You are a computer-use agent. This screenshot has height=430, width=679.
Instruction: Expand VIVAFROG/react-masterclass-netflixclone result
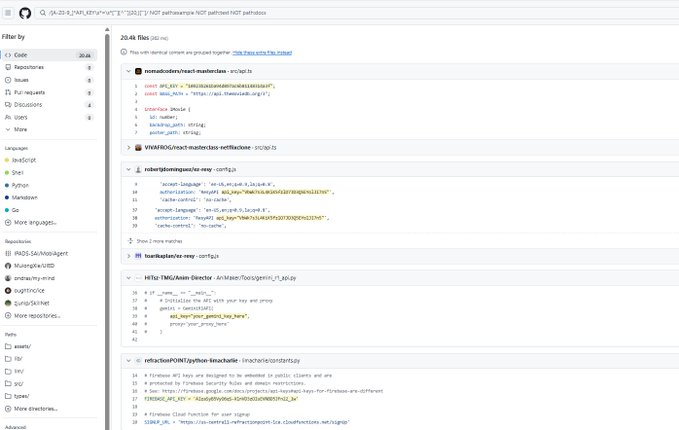129,148
